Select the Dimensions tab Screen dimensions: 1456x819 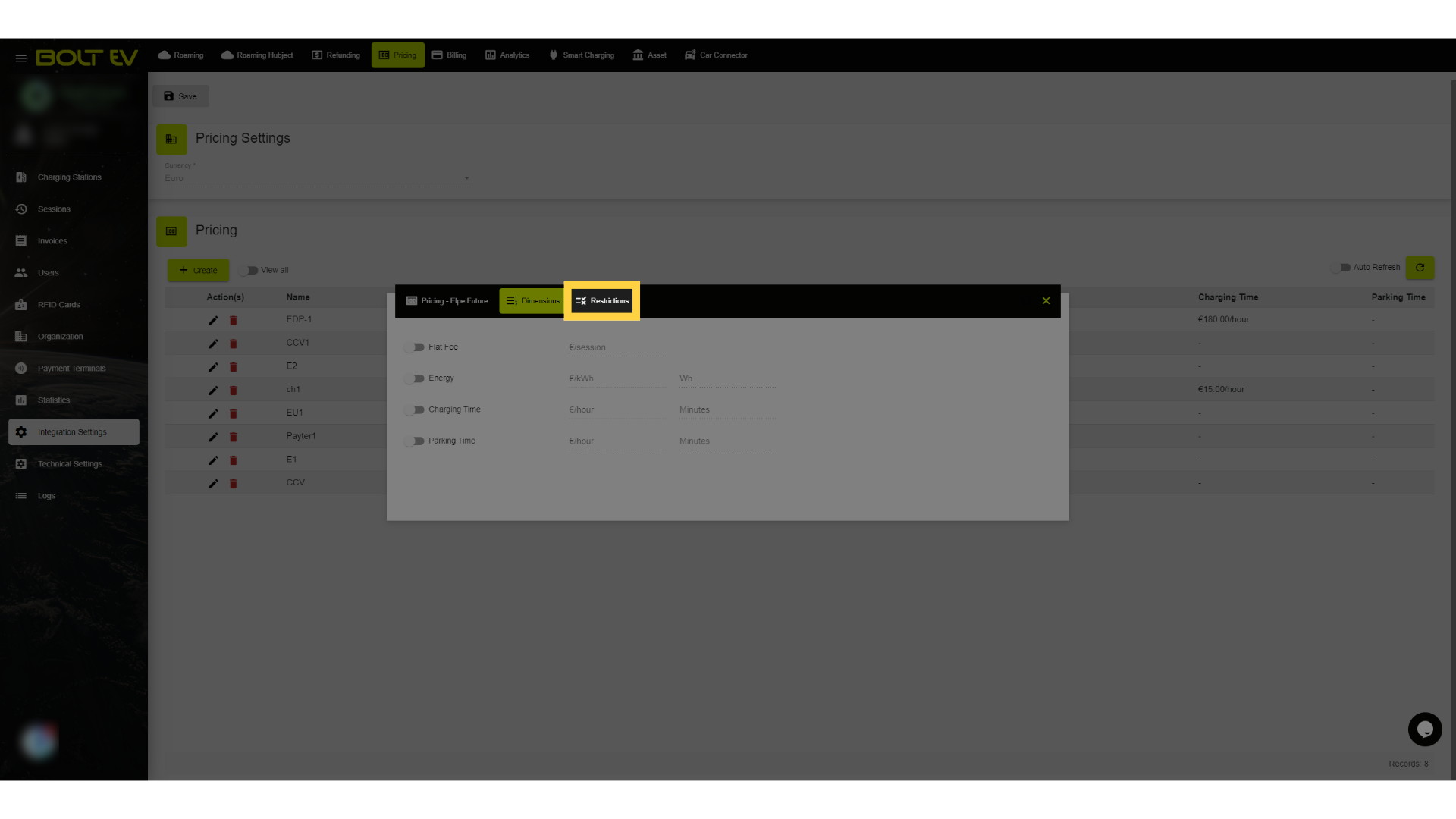(x=532, y=301)
